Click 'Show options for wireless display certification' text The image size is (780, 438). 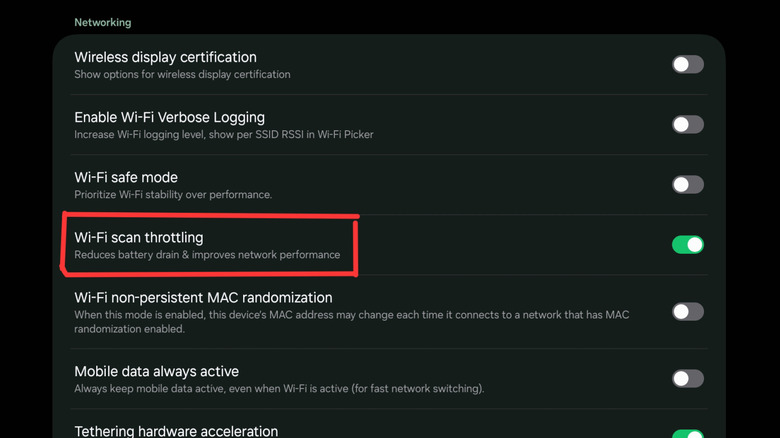point(182,75)
